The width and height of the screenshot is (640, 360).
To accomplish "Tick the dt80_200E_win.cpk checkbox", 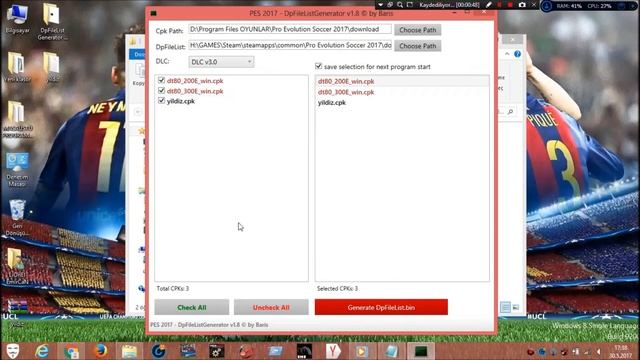I will pos(161,80).
